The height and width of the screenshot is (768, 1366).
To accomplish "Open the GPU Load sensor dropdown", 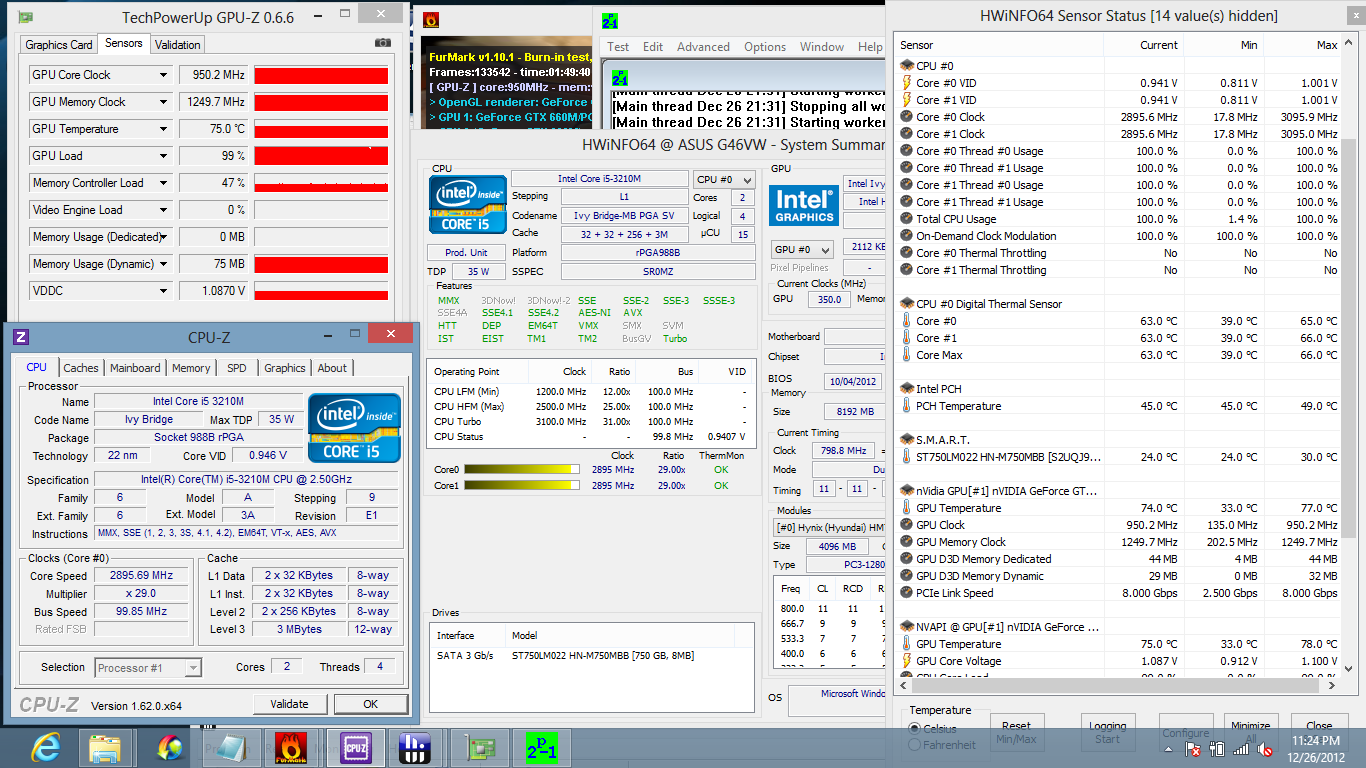I will [x=164, y=156].
